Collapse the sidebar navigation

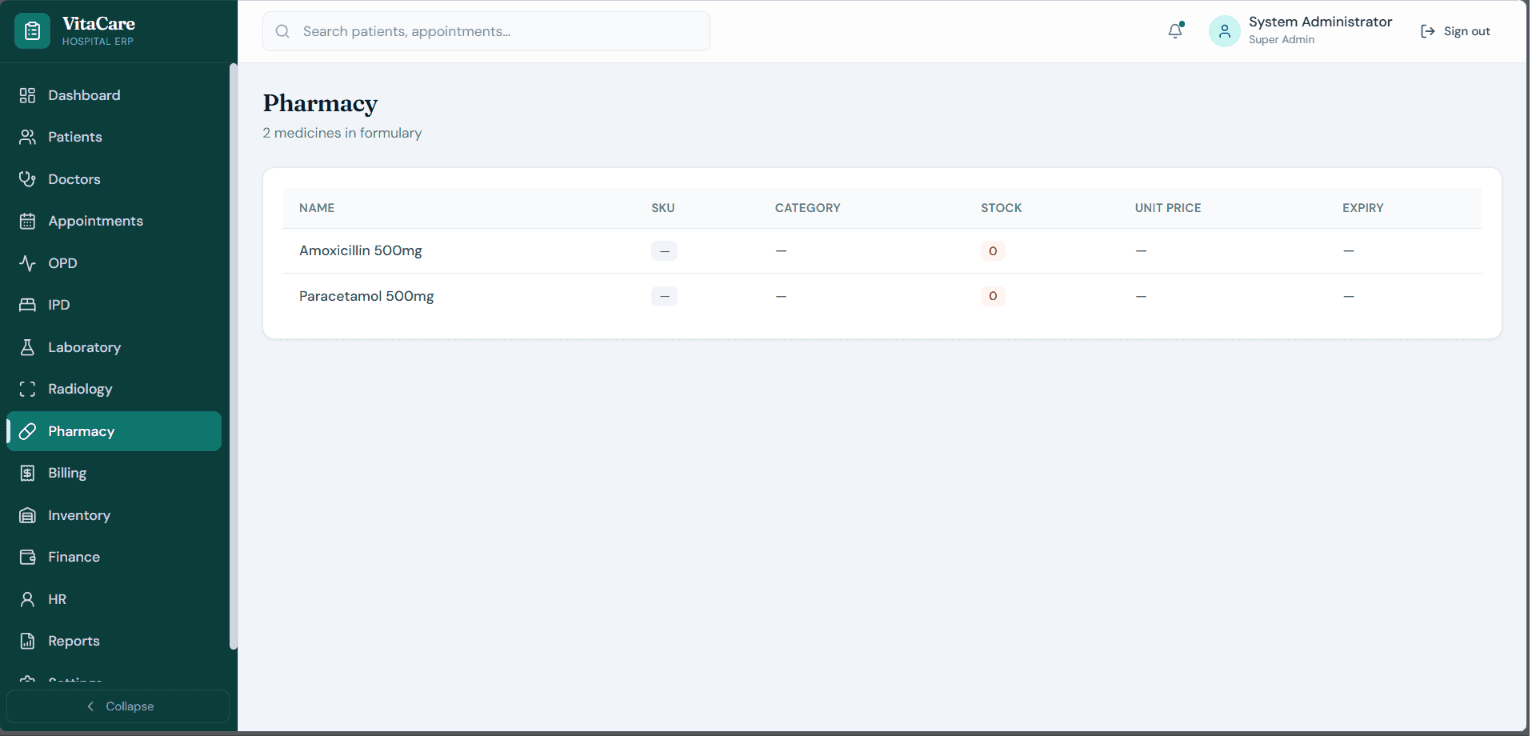118,706
